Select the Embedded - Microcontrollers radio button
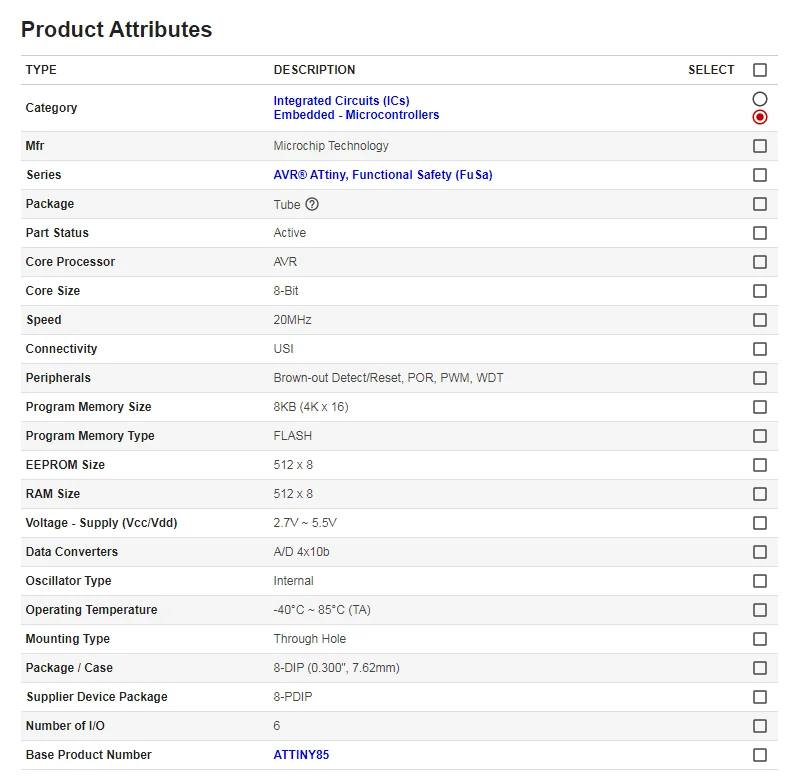 click(x=760, y=117)
